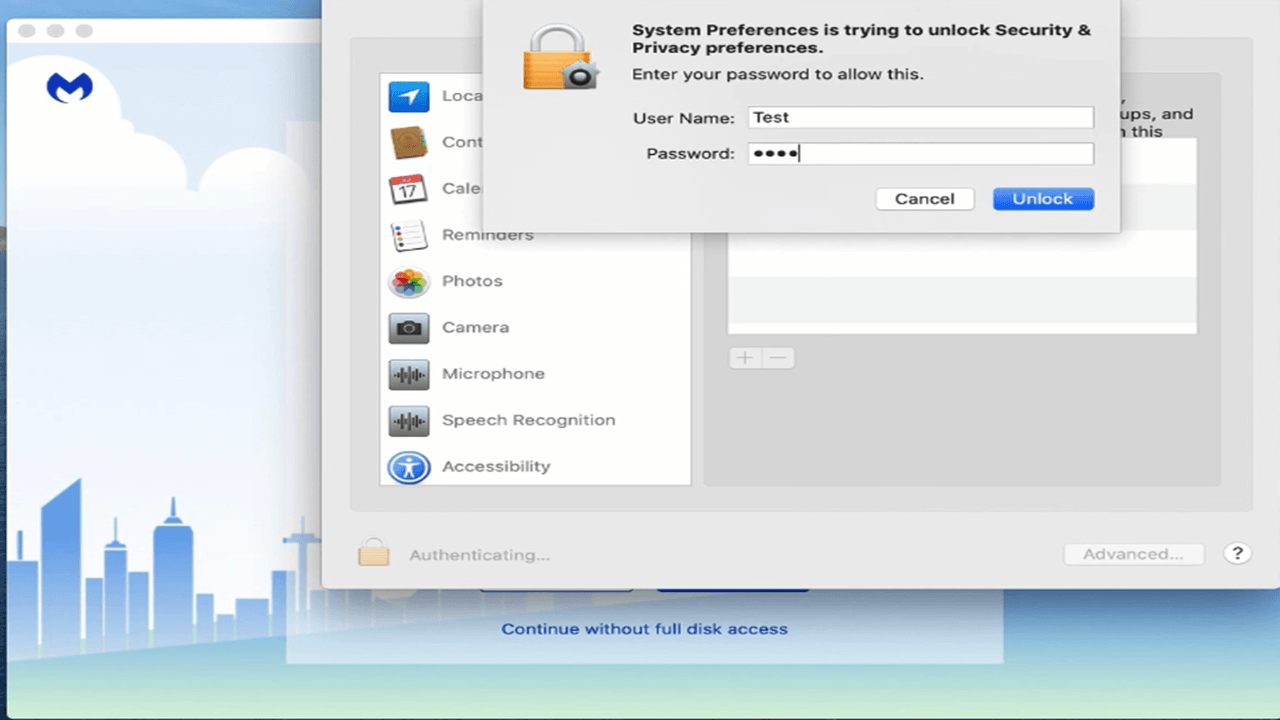The width and height of the screenshot is (1280, 720).
Task: Click the Location Services arrow icon
Action: coord(409,97)
